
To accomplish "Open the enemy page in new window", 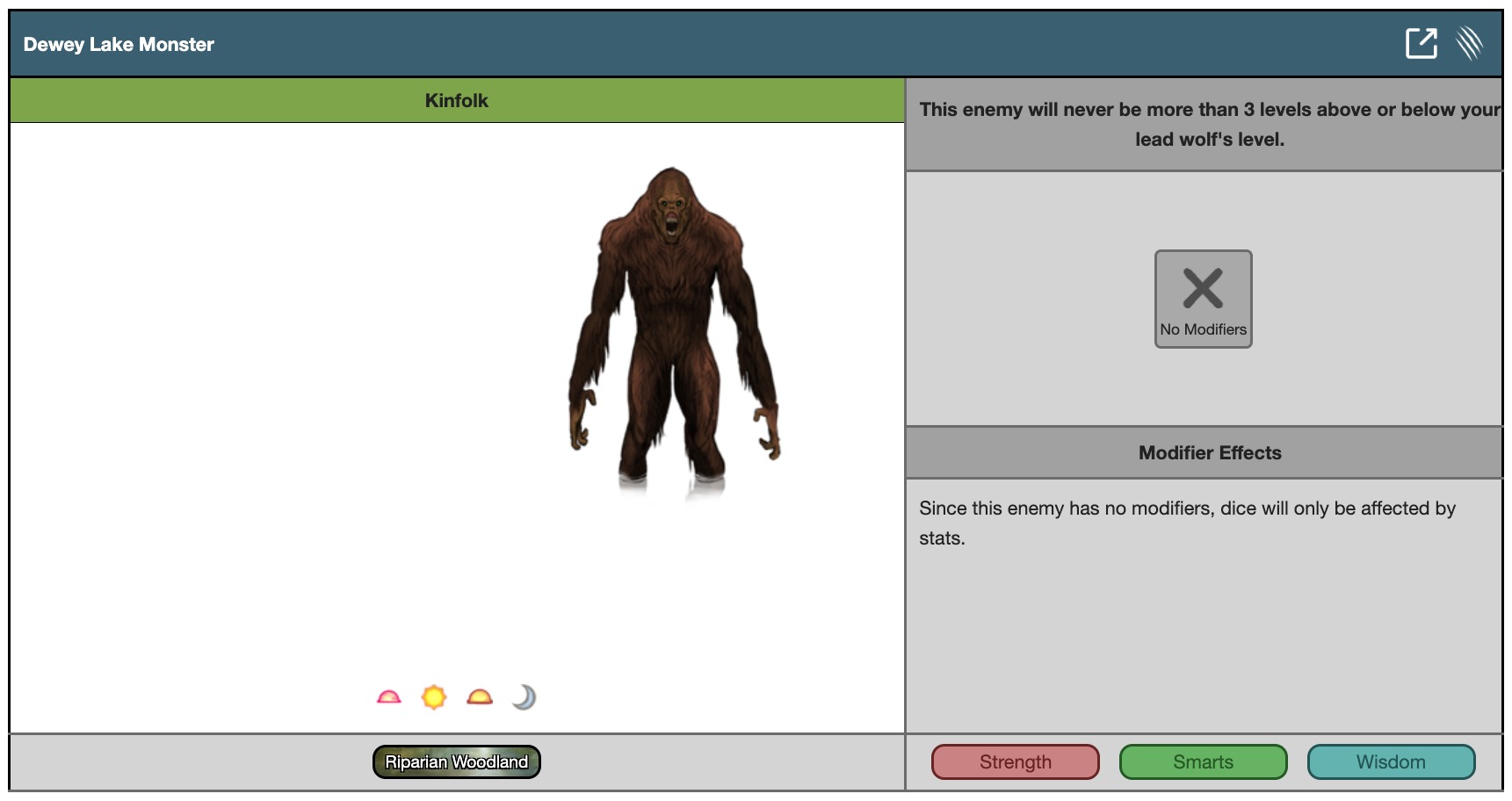I will click(x=1421, y=43).
